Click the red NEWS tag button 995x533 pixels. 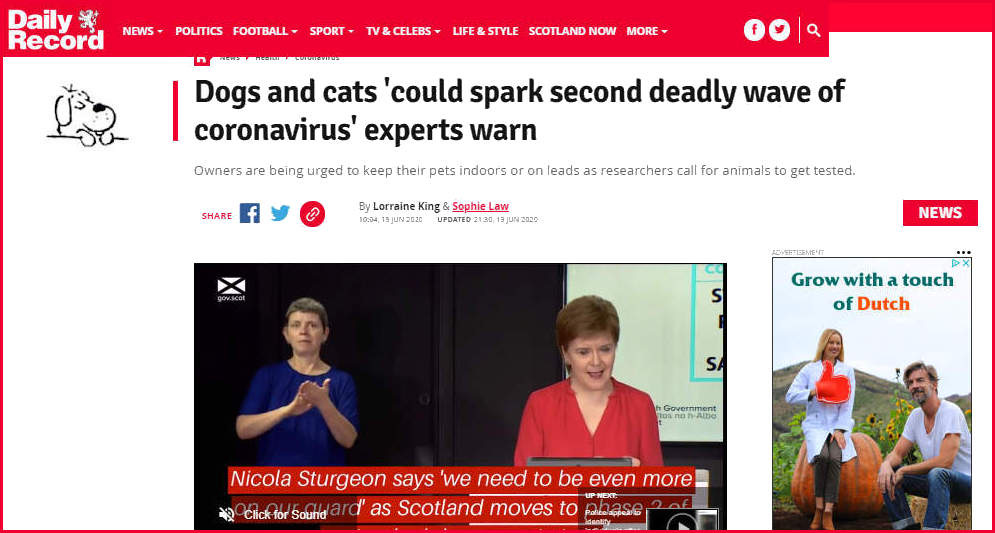tap(940, 213)
